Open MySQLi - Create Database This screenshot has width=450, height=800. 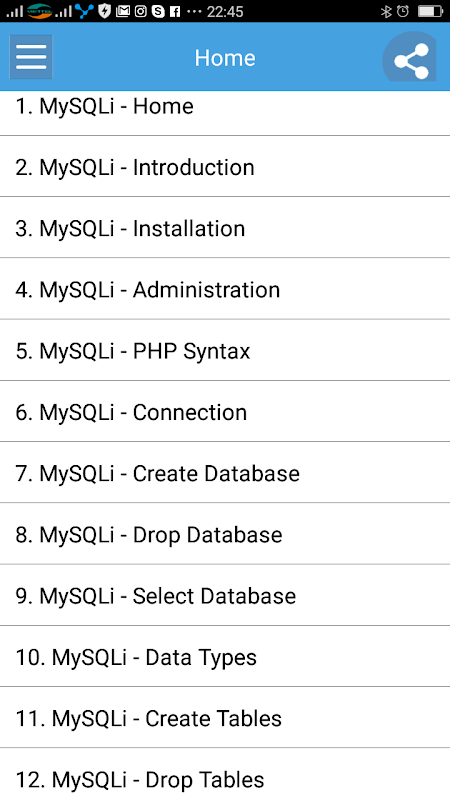[x=225, y=473]
